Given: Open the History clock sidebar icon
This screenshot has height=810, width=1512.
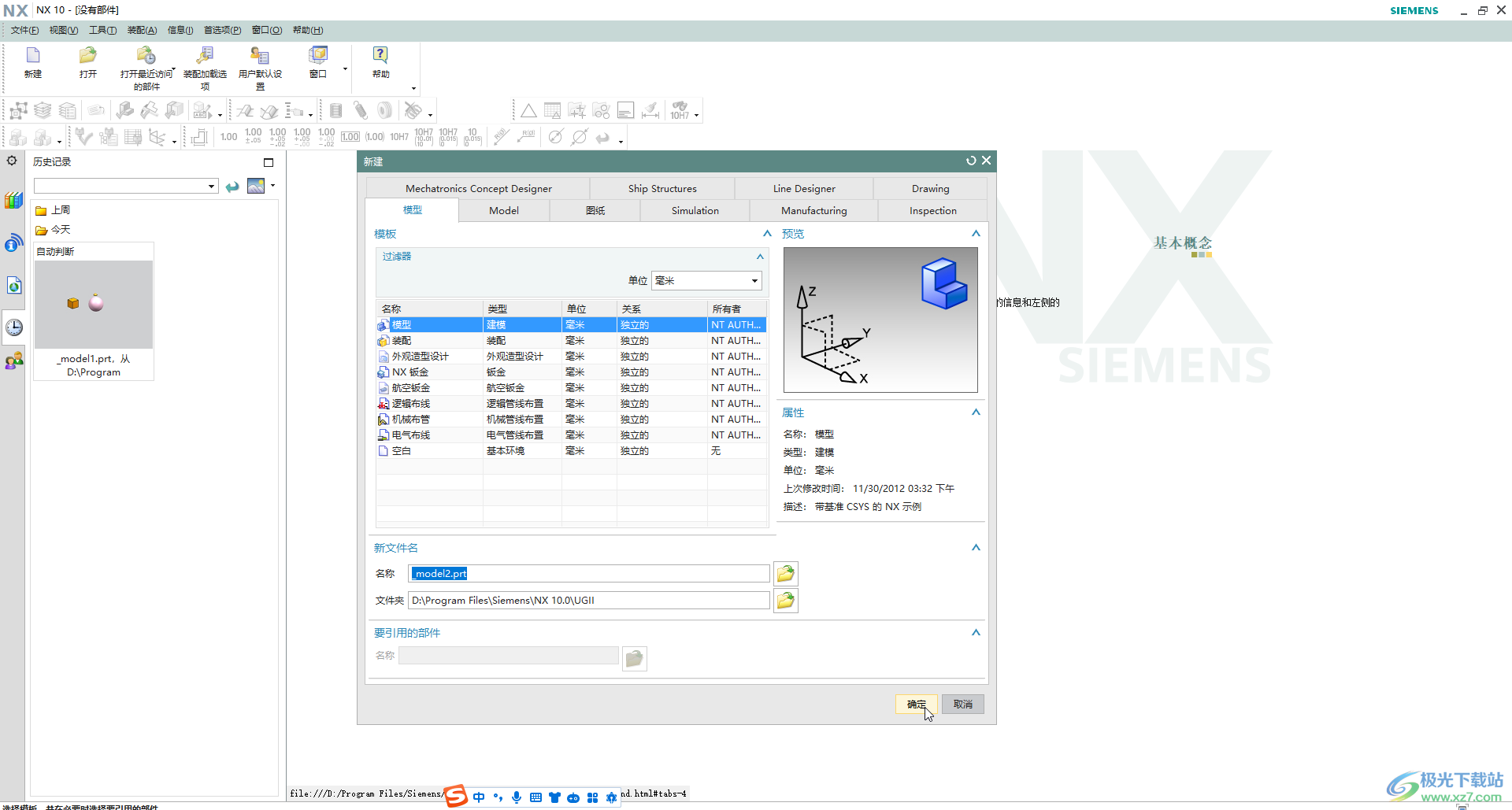Looking at the screenshot, I should point(14,327).
